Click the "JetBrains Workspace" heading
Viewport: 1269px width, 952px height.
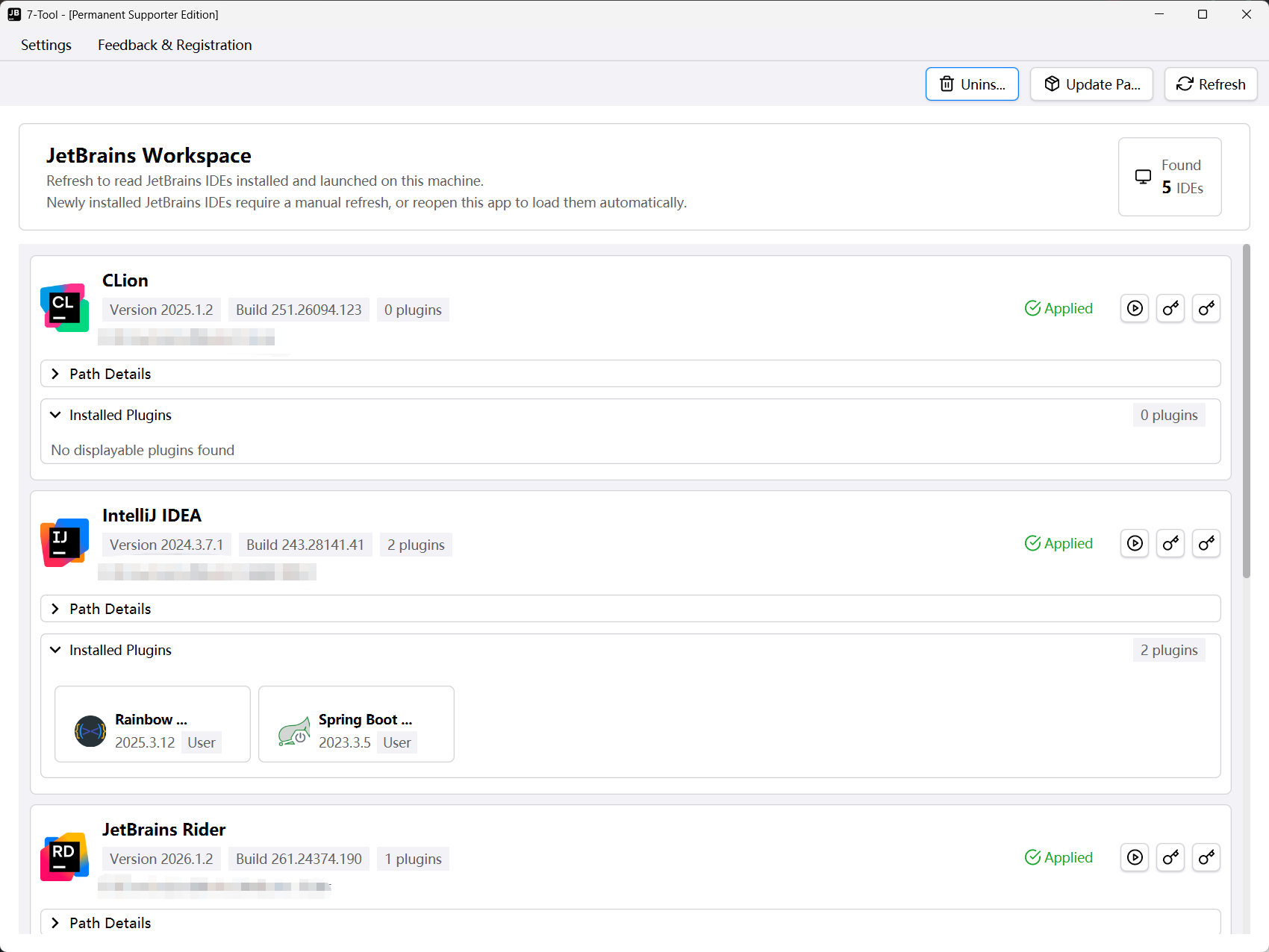point(149,155)
